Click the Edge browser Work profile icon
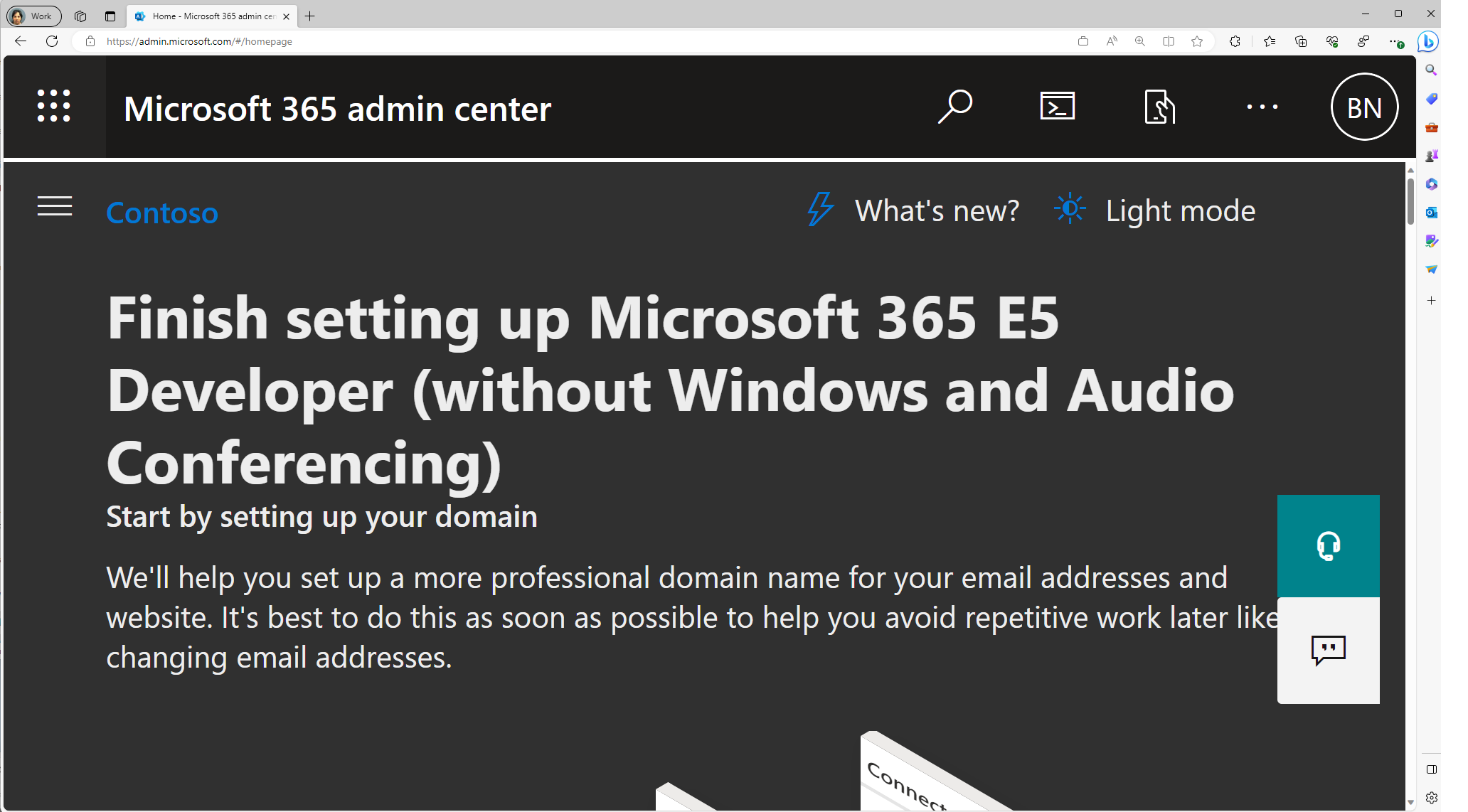 (x=32, y=14)
